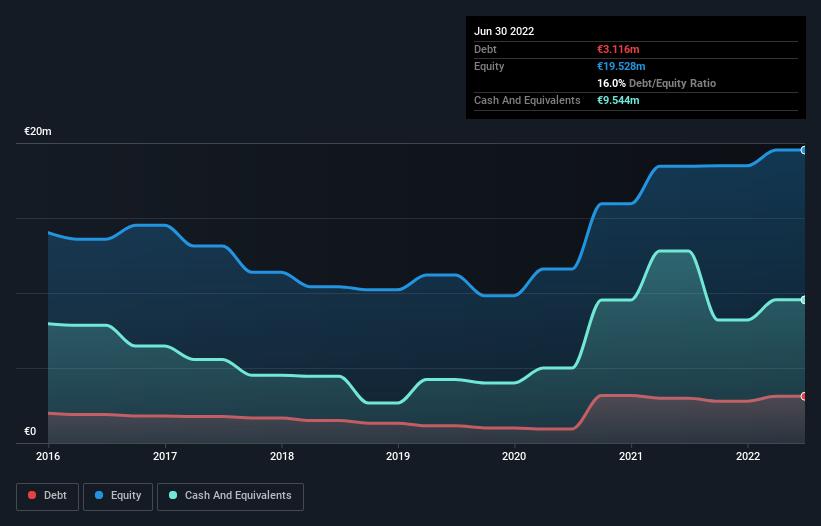Screen dimensions: 821x526
Task: Click the red Debt legend dot
Action: pyautogui.click(x=32, y=495)
